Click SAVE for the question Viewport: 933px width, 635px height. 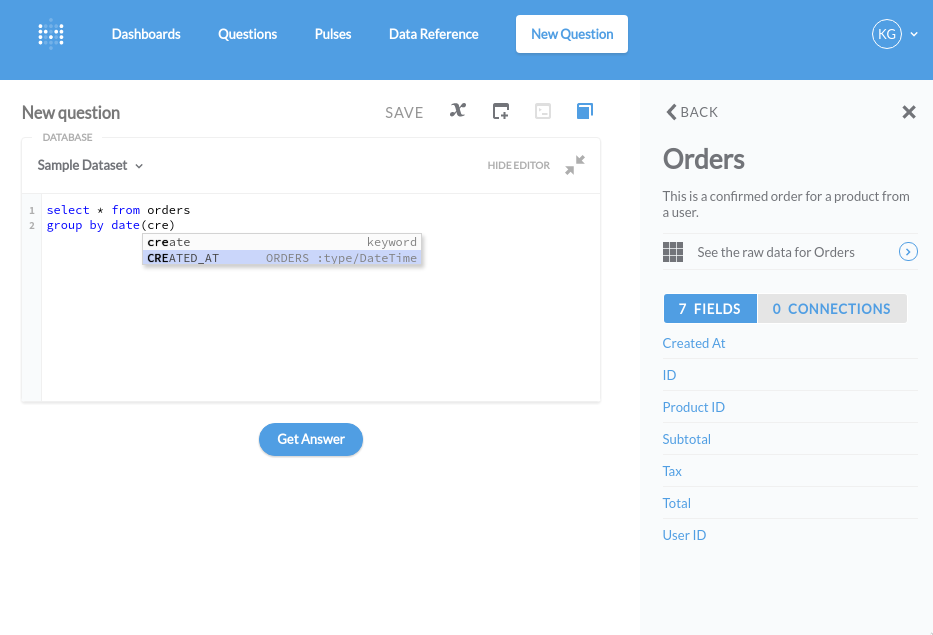point(404,112)
